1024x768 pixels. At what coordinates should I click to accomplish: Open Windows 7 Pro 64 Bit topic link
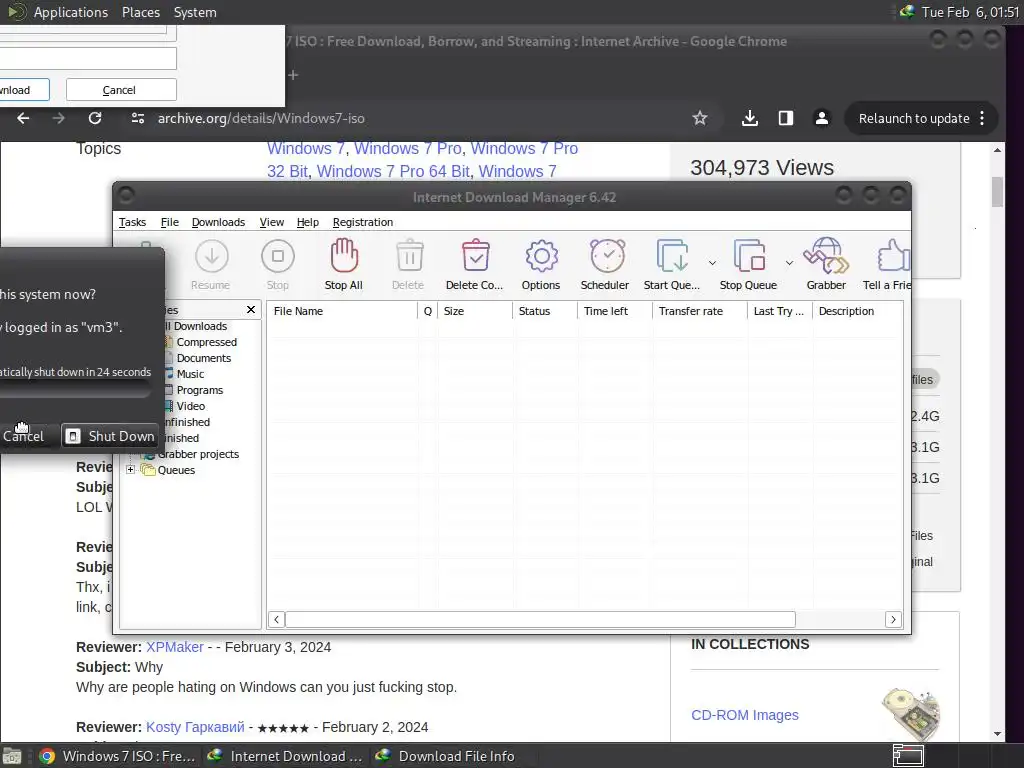[393, 171]
